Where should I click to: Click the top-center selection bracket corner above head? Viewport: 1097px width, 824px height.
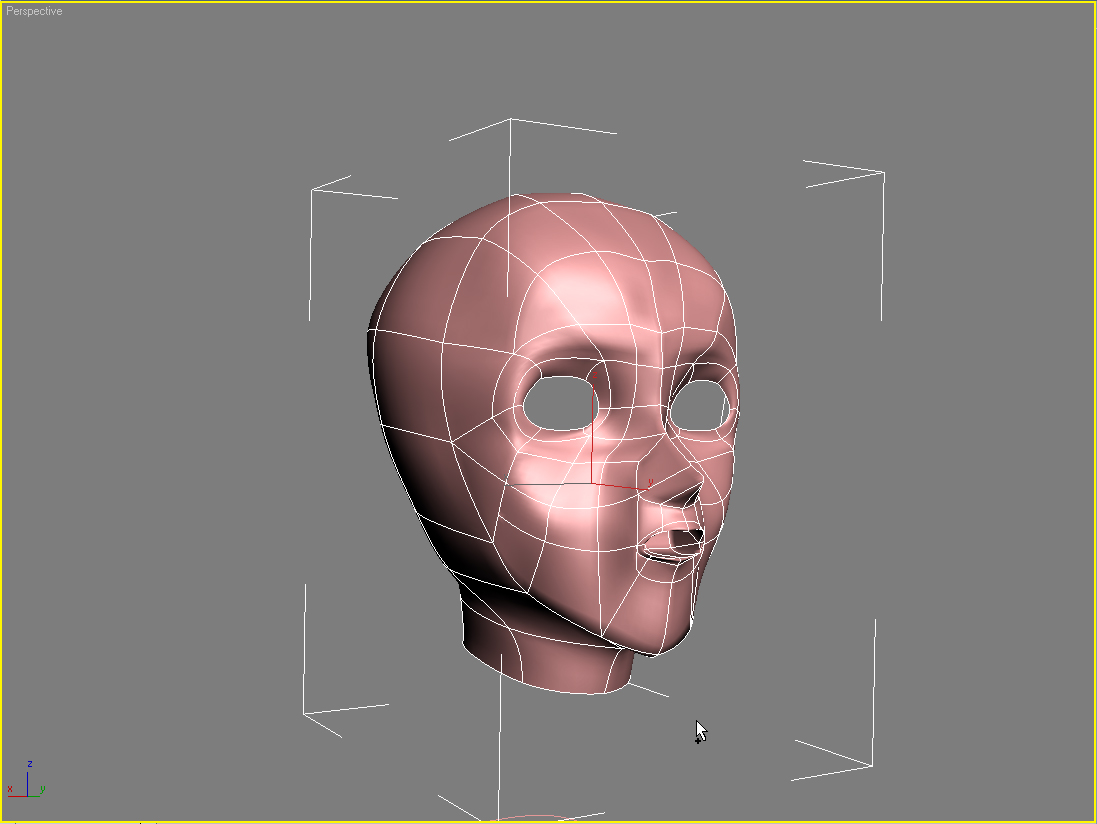tap(511, 120)
